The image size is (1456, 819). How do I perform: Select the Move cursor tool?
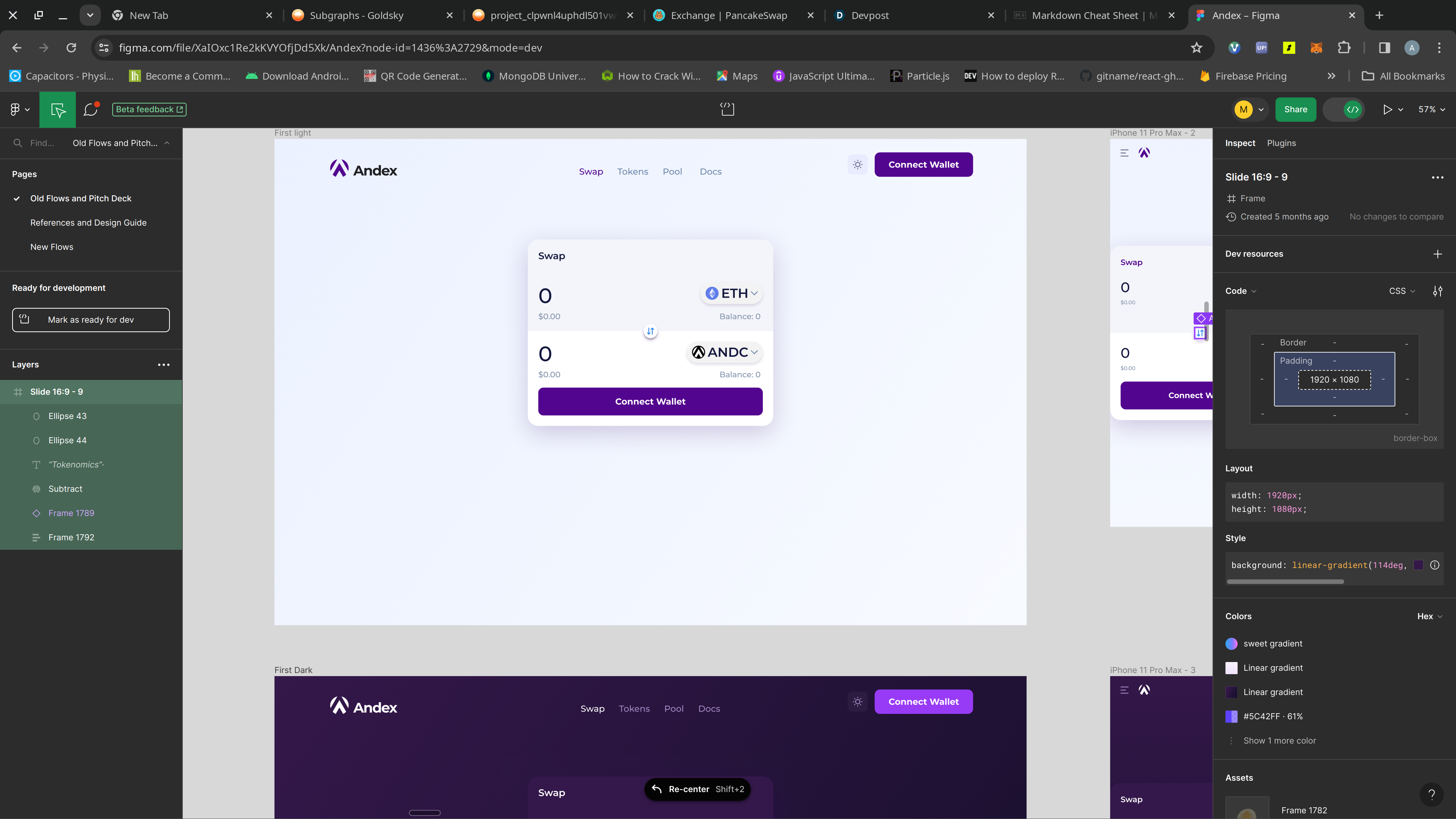(58, 110)
